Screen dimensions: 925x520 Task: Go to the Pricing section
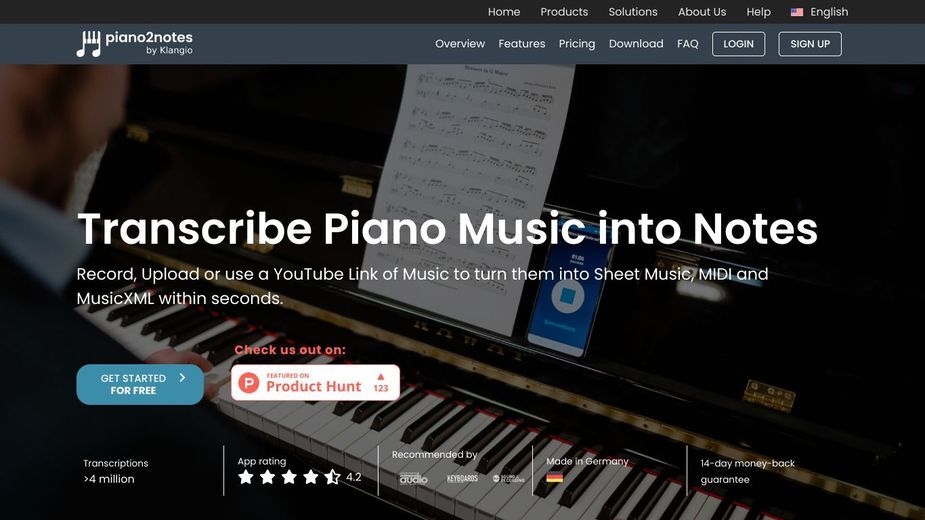576,44
